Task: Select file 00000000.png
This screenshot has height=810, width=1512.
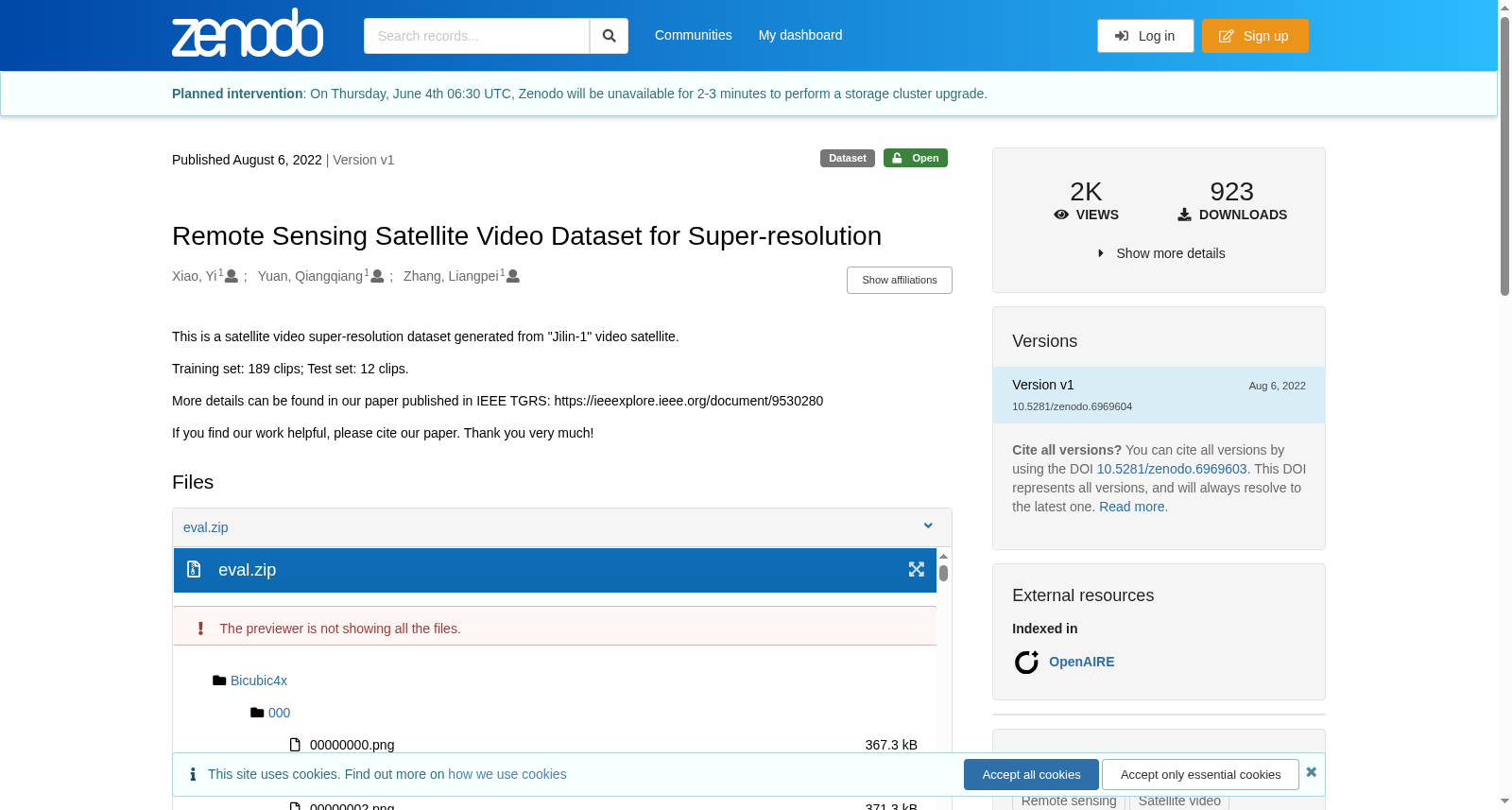Action: coord(352,745)
